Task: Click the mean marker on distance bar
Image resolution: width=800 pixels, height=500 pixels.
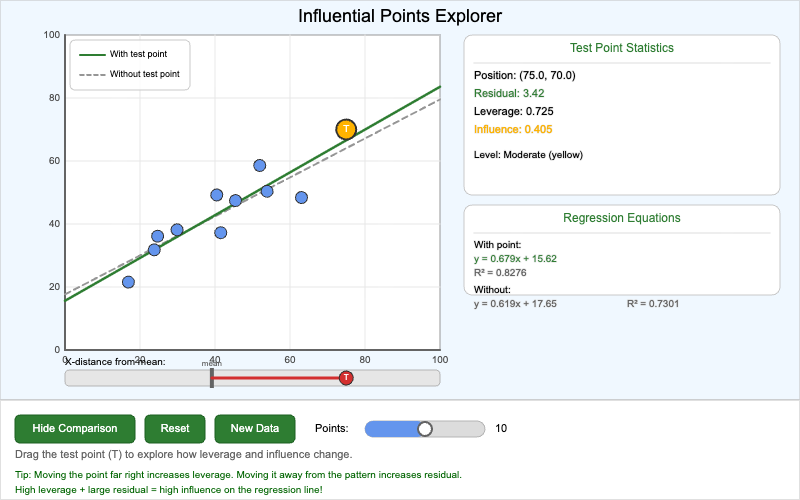Action: click(x=212, y=378)
